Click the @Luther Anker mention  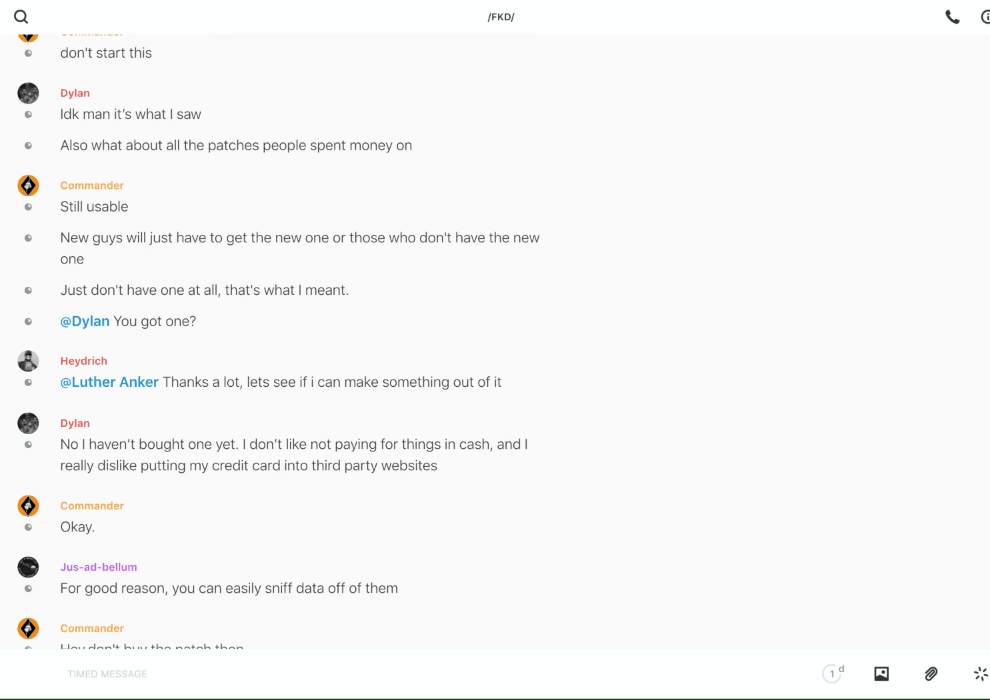pos(109,382)
